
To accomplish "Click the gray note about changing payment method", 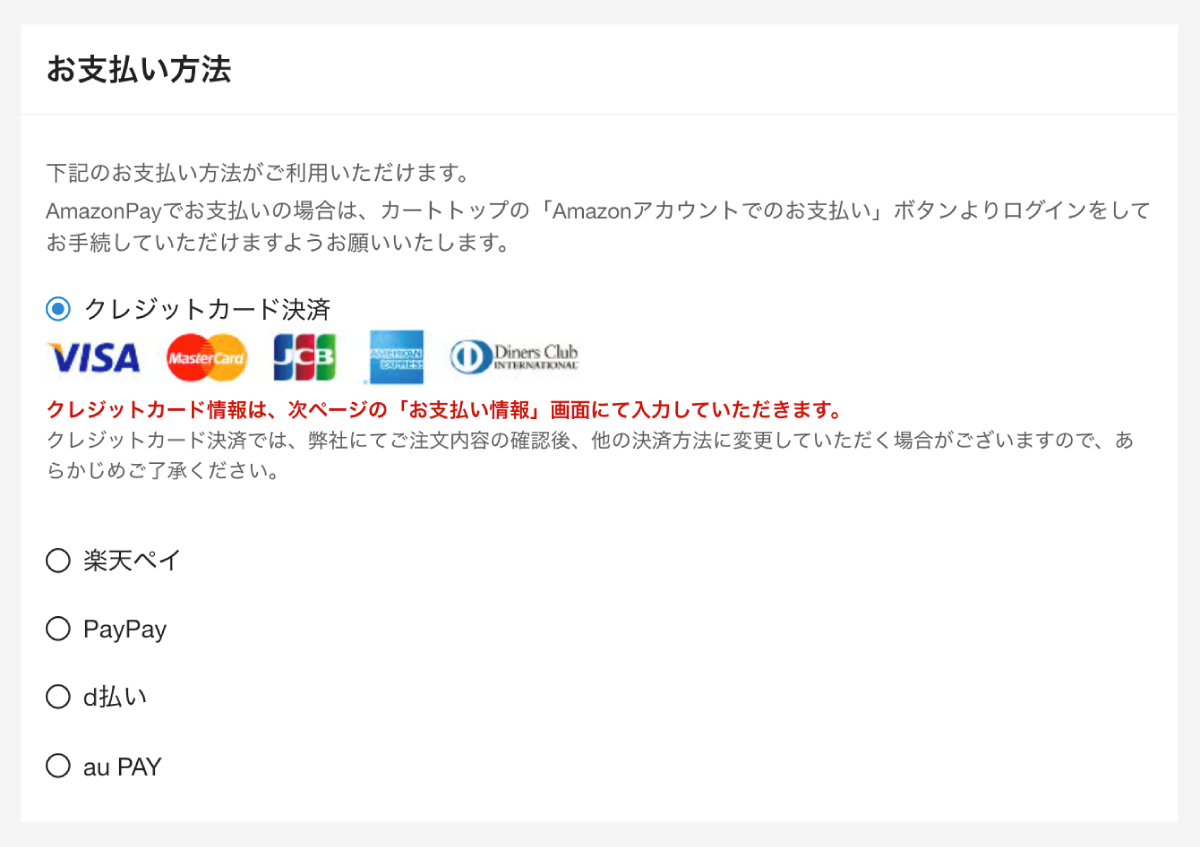I will pos(590,455).
